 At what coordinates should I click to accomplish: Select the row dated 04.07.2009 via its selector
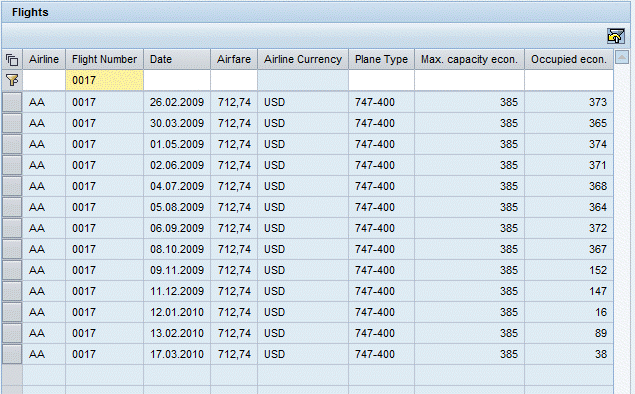point(12,186)
